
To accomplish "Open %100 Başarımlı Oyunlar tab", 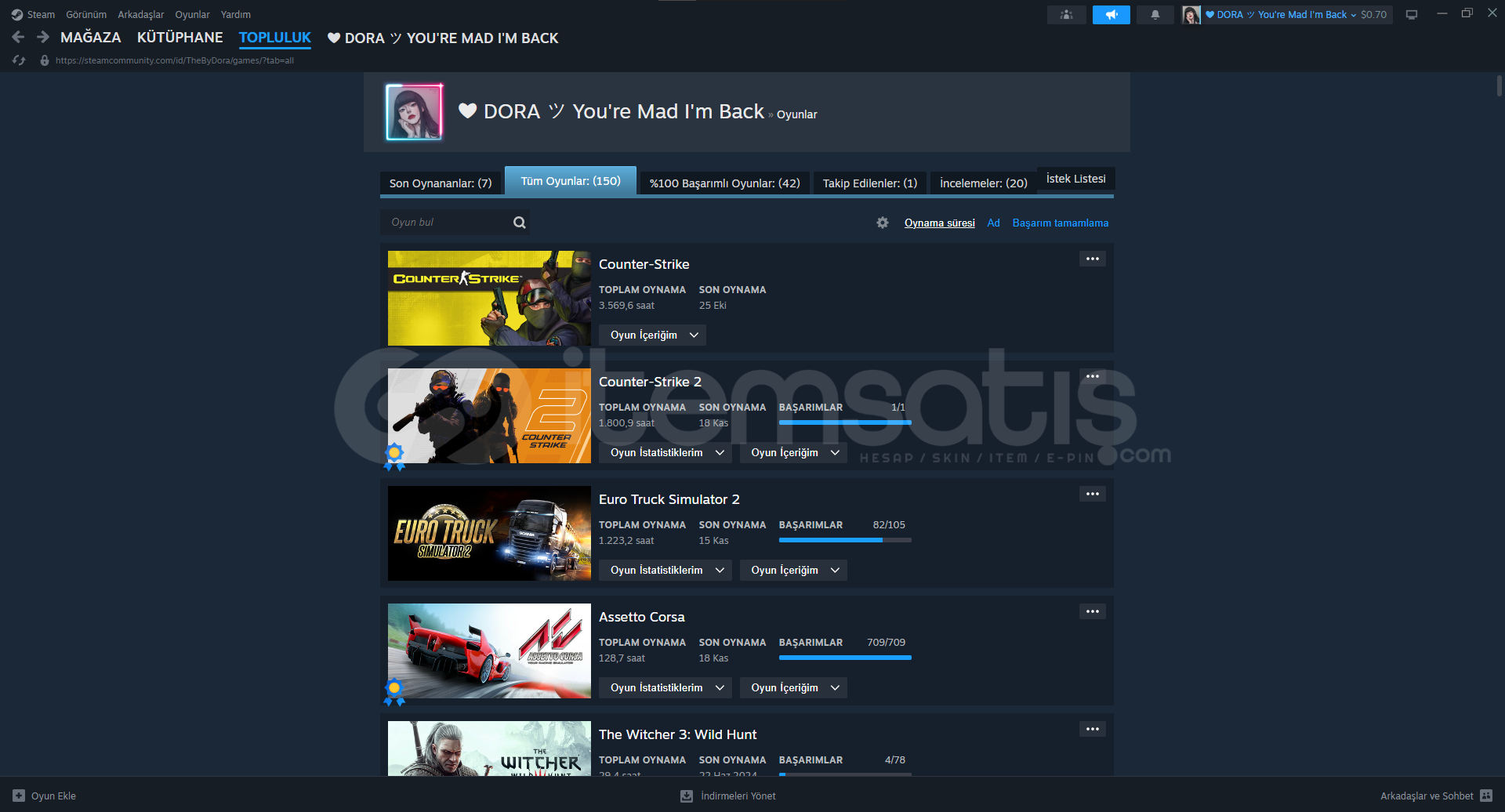I will (725, 183).
